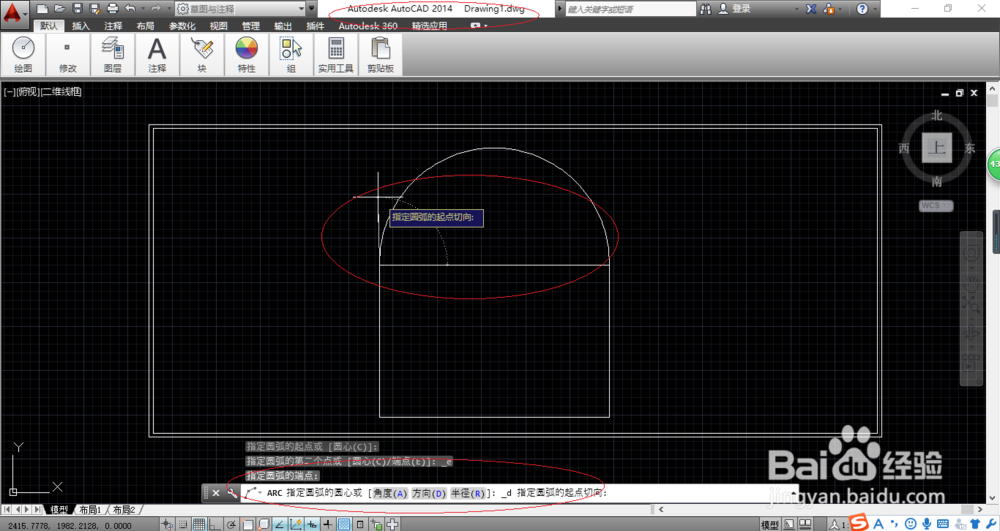
Task: Open the 特性 properties color wheel panel
Action: point(246,54)
